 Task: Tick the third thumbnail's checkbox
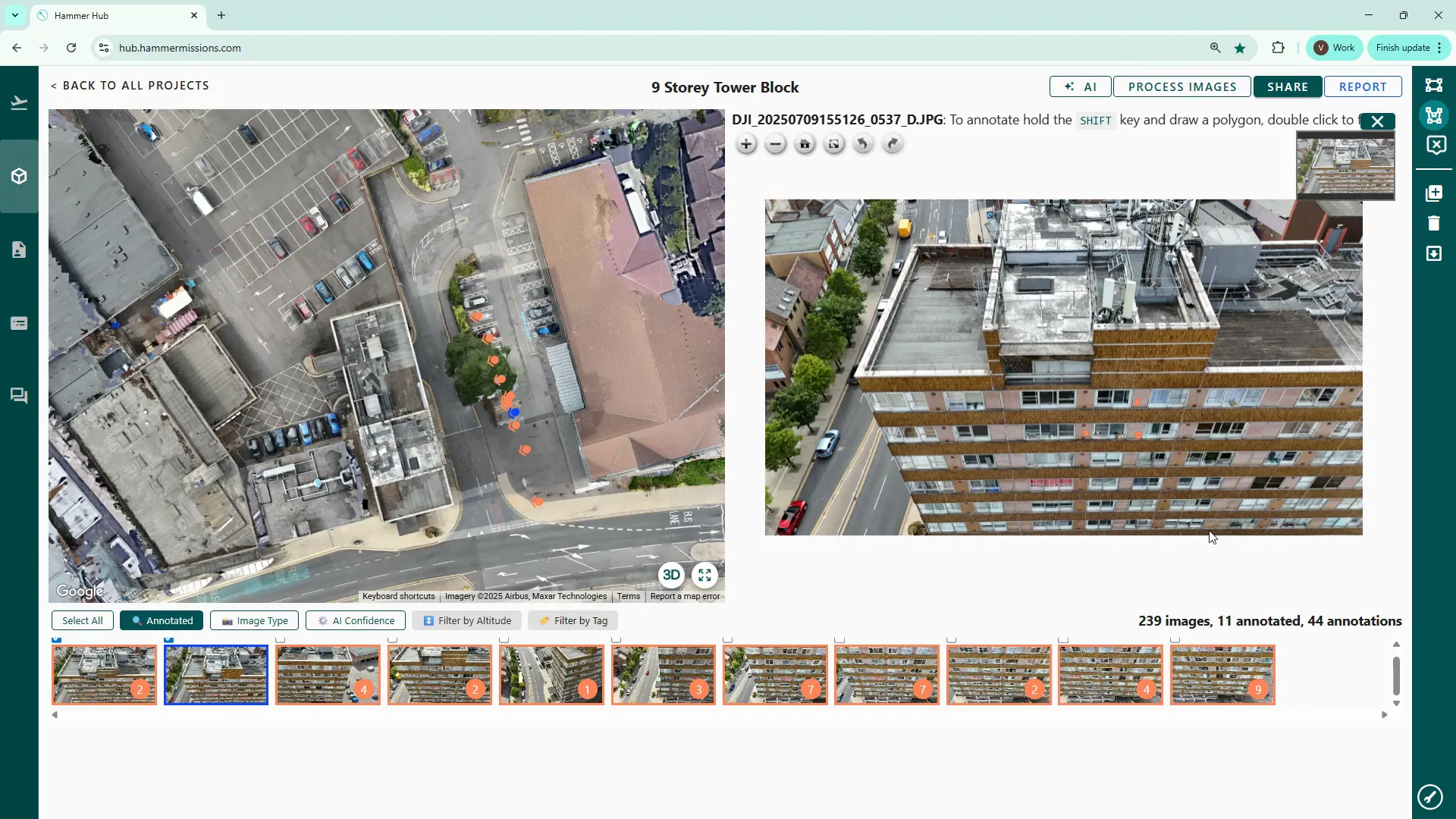(x=281, y=640)
